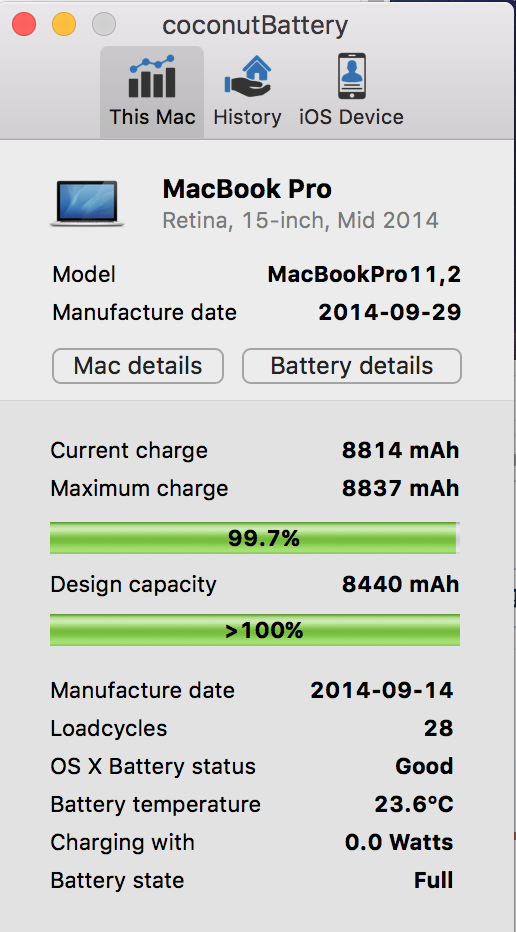Click the Loadcycles count of 28
Image resolution: width=516 pixels, height=932 pixels.
pos(439,728)
